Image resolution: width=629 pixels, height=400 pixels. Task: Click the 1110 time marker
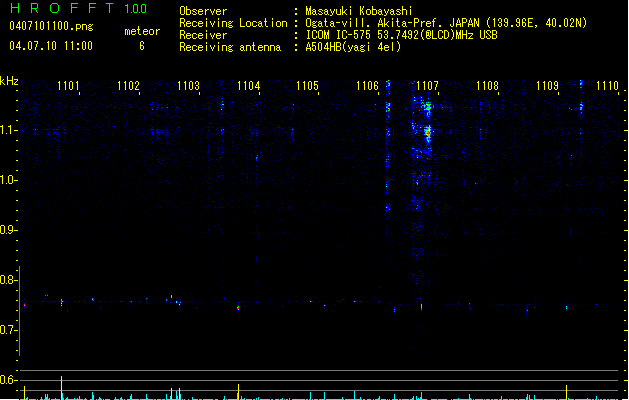(607, 86)
